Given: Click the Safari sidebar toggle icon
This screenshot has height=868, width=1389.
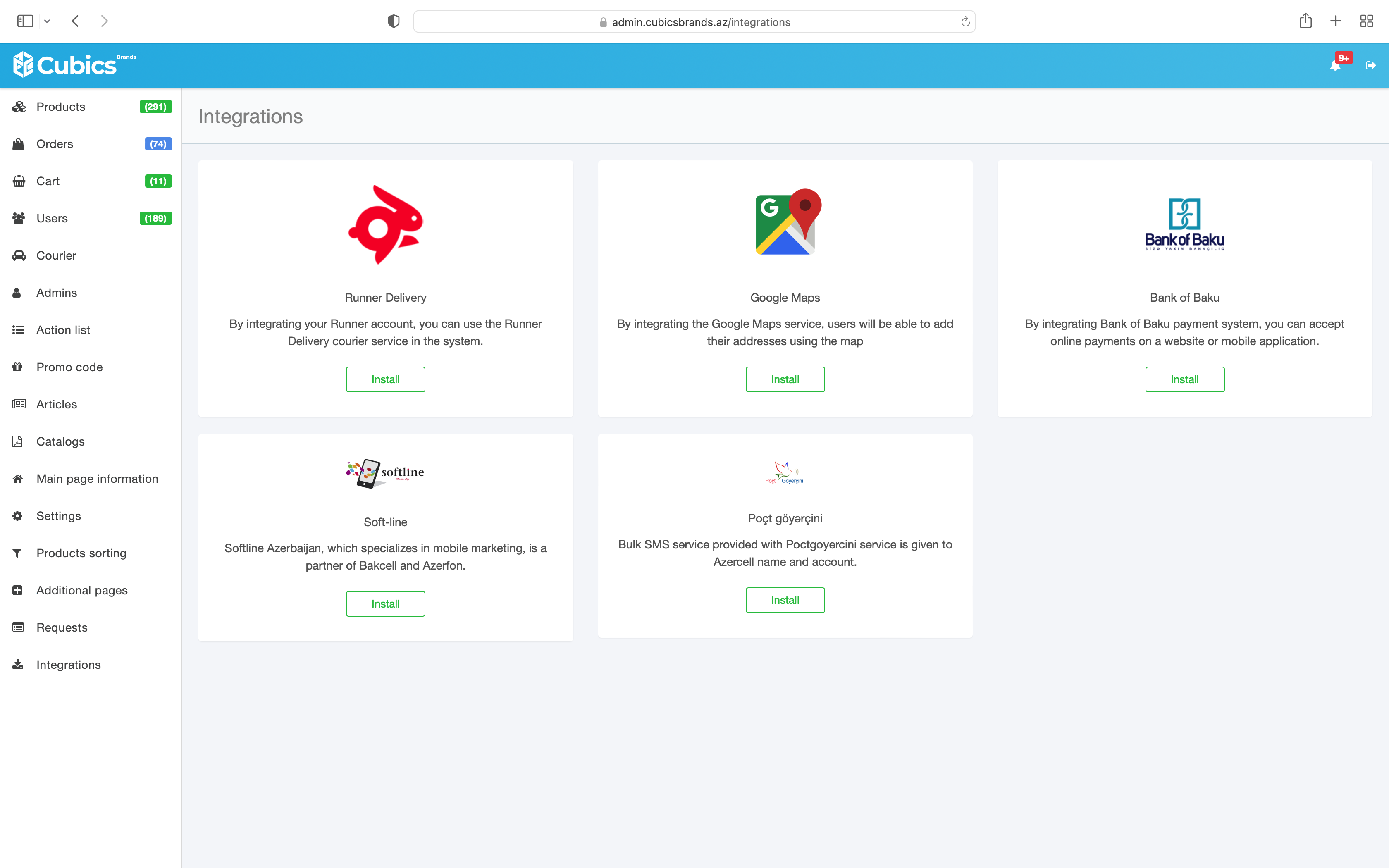Looking at the screenshot, I should (25, 21).
